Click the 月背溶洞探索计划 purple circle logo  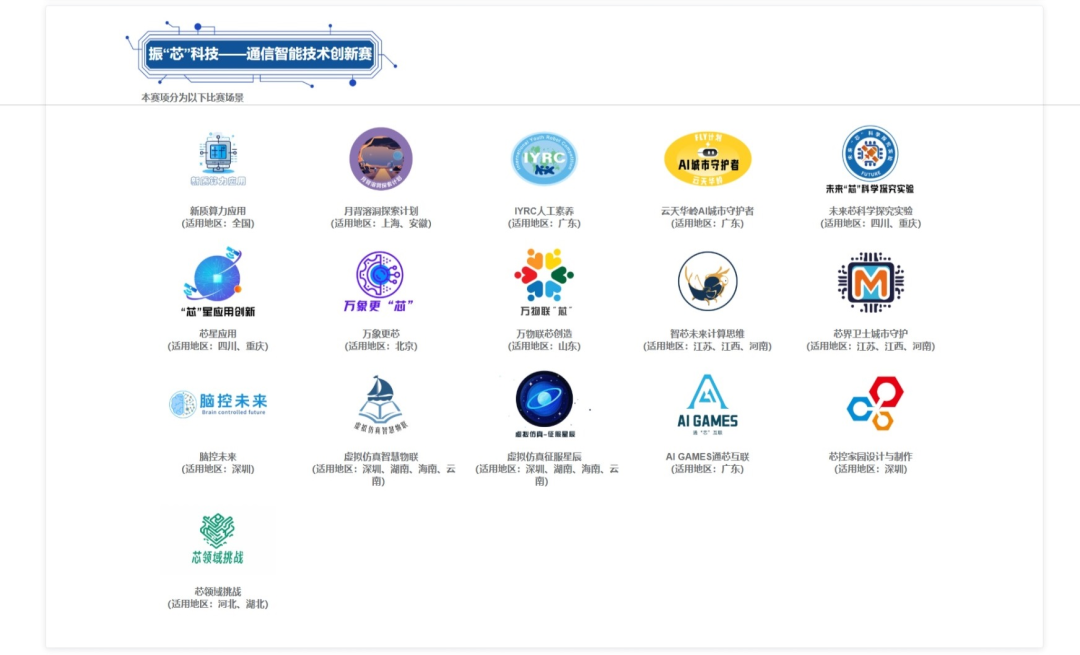[381, 159]
